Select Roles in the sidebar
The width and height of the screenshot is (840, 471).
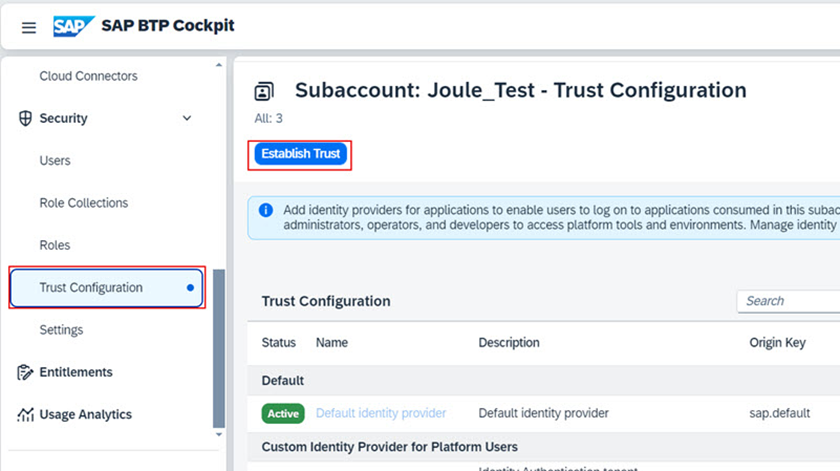(56, 245)
